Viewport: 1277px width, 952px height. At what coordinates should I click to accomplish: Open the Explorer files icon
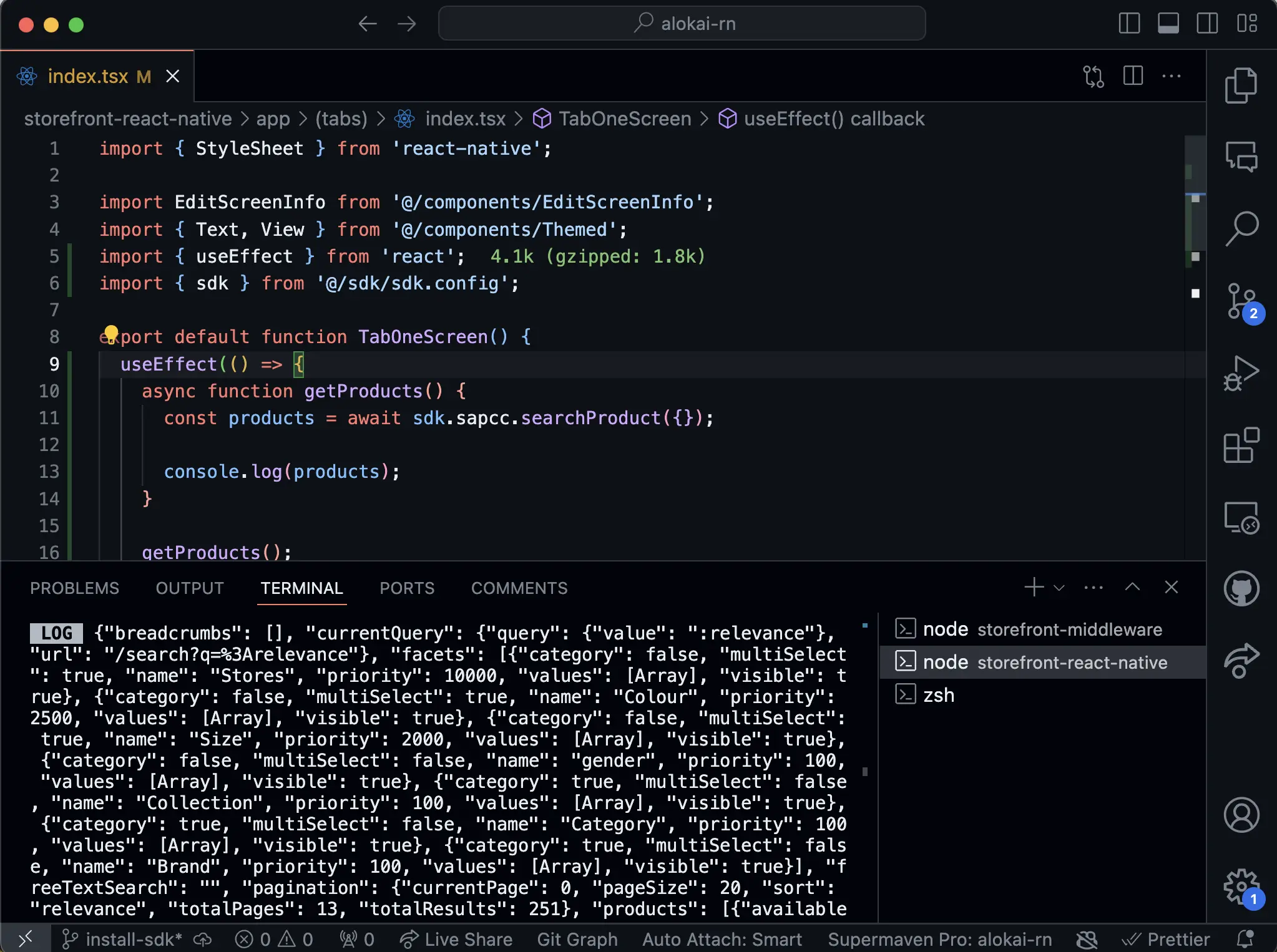(x=1241, y=85)
